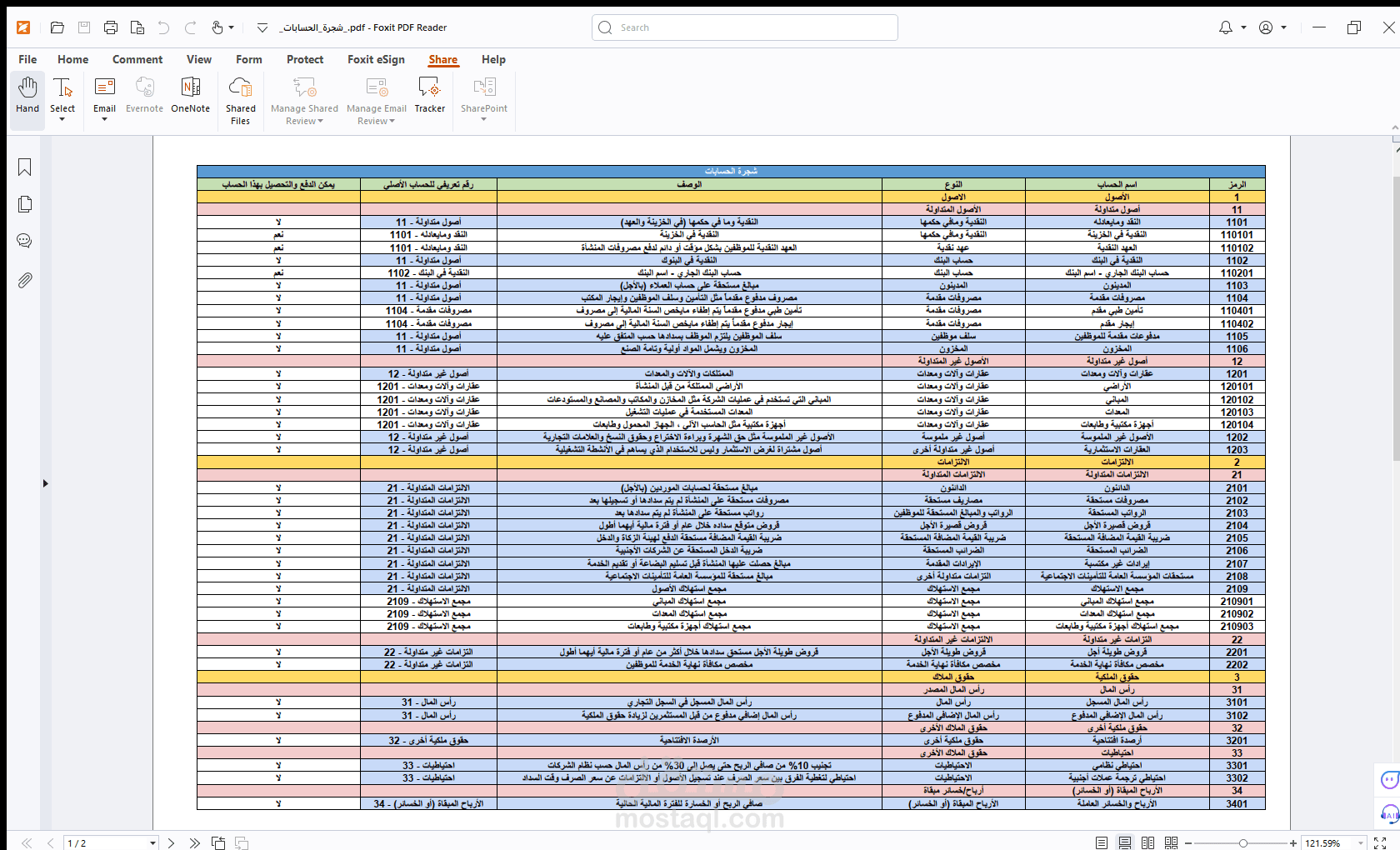Switch to the Home tab
The width and height of the screenshot is (1400, 850).
point(73,59)
